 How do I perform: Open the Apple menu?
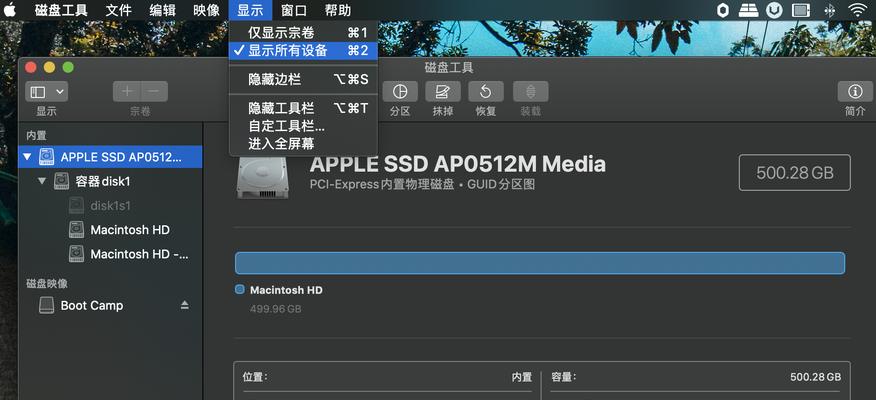click(x=11, y=9)
